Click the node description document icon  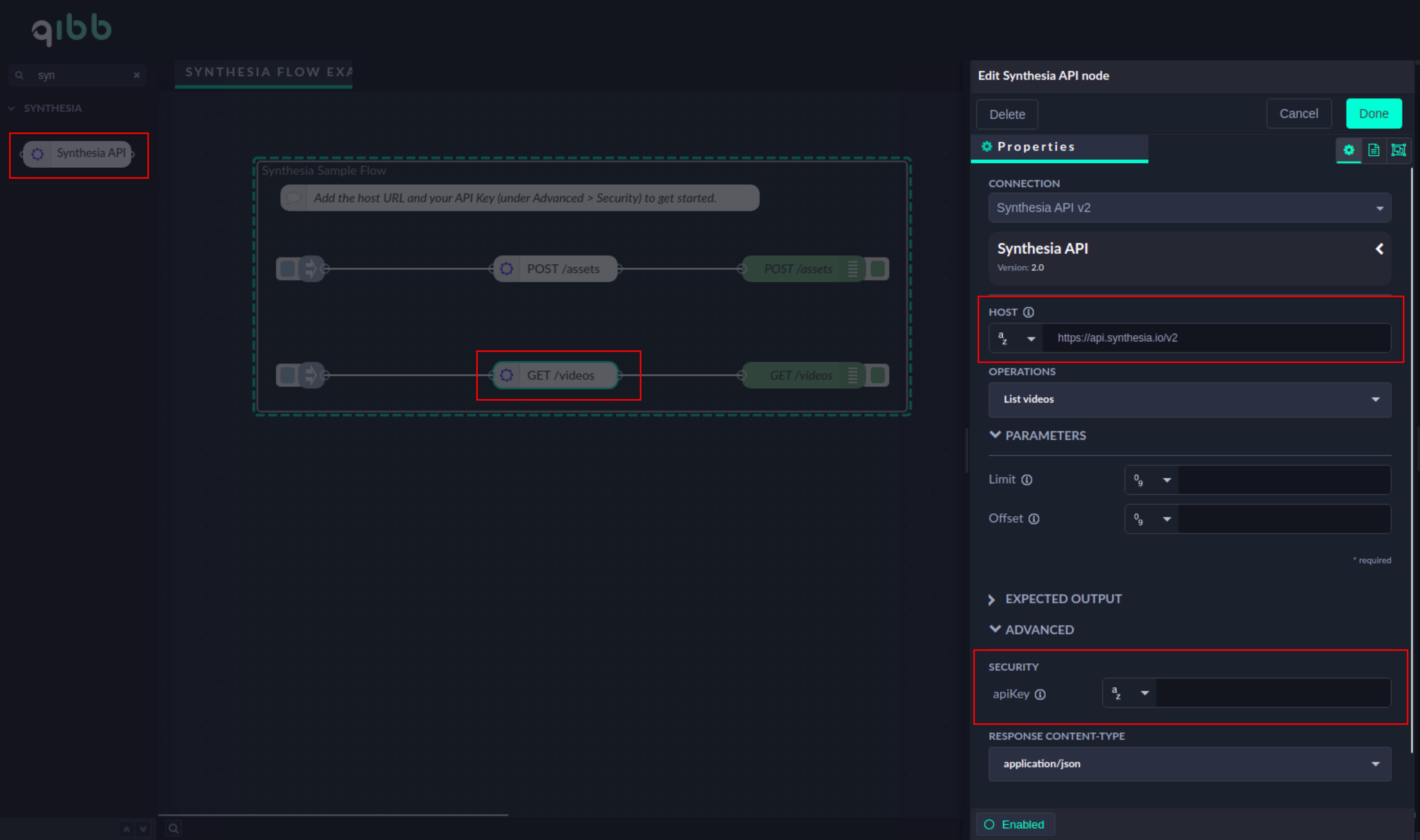pos(1374,150)
